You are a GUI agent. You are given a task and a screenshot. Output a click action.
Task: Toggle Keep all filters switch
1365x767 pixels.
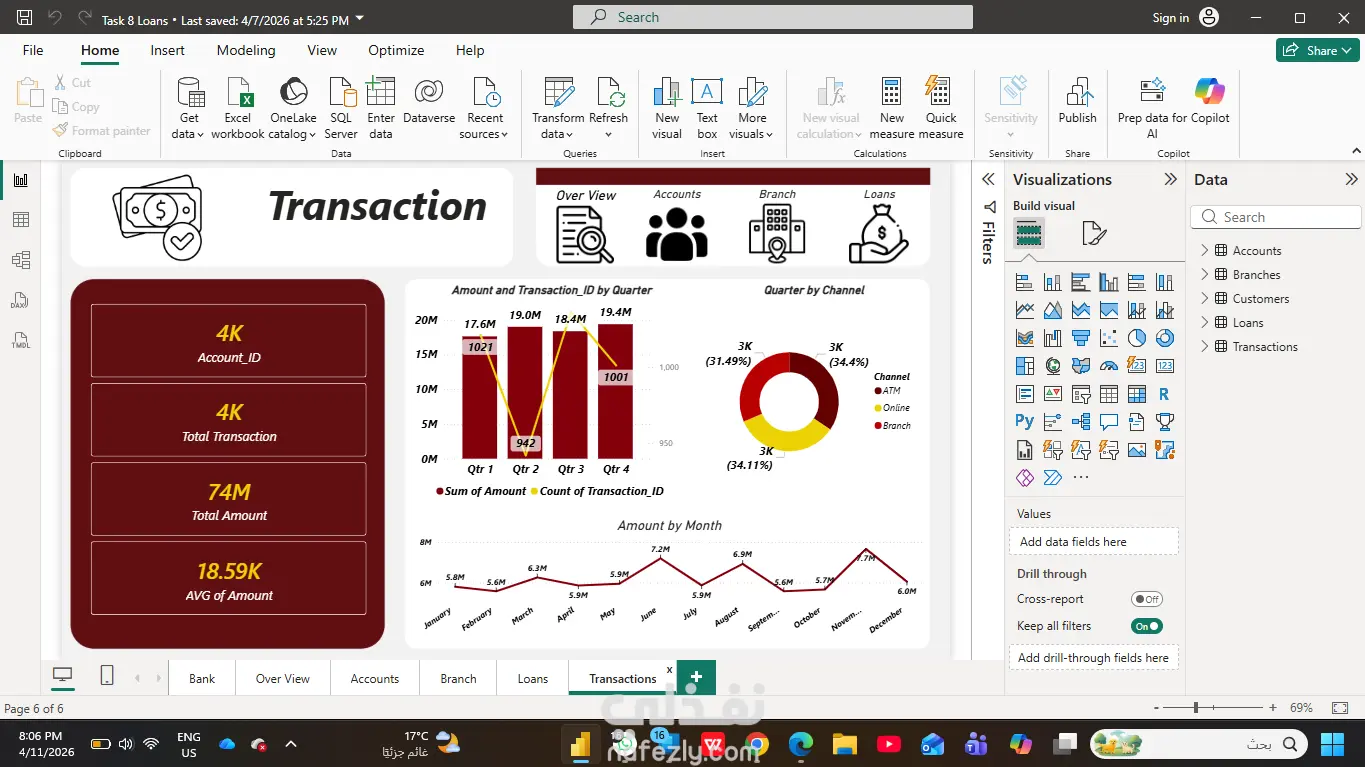(x=1146, y=626)
